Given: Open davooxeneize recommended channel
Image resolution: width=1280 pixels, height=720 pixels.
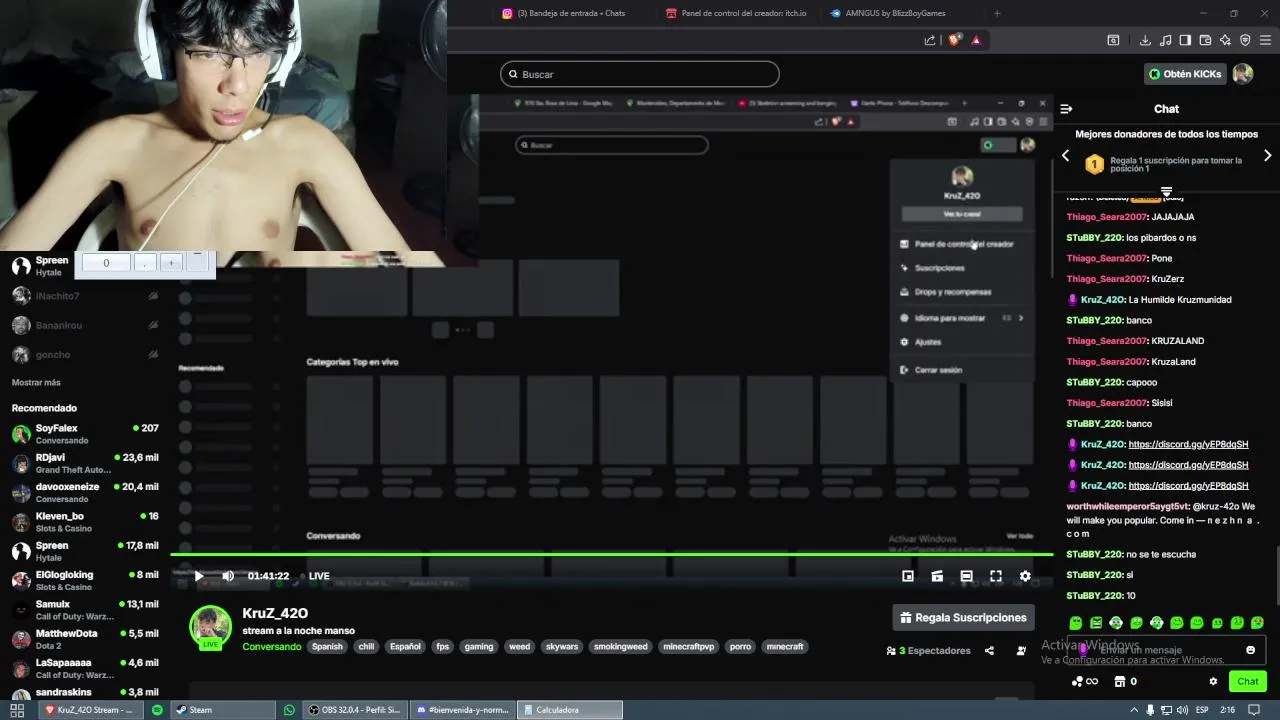Looking at the screenshot, I should [x=85, y=492].
